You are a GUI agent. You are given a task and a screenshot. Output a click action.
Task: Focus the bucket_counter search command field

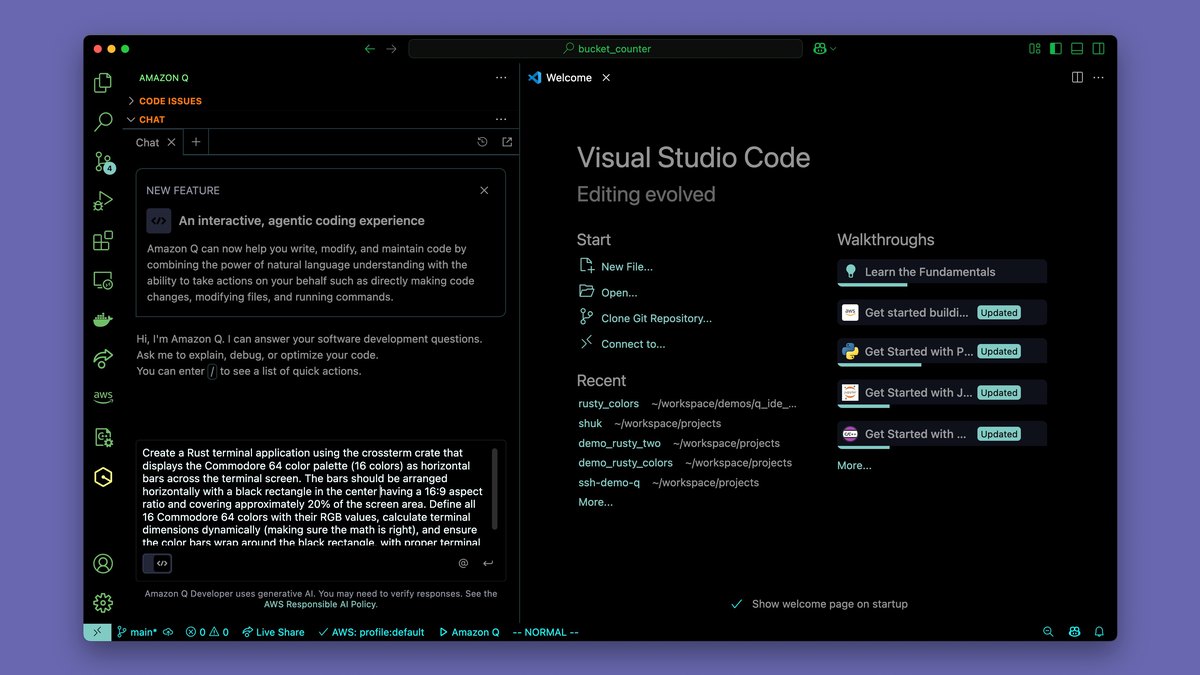(x=606, y=48)
